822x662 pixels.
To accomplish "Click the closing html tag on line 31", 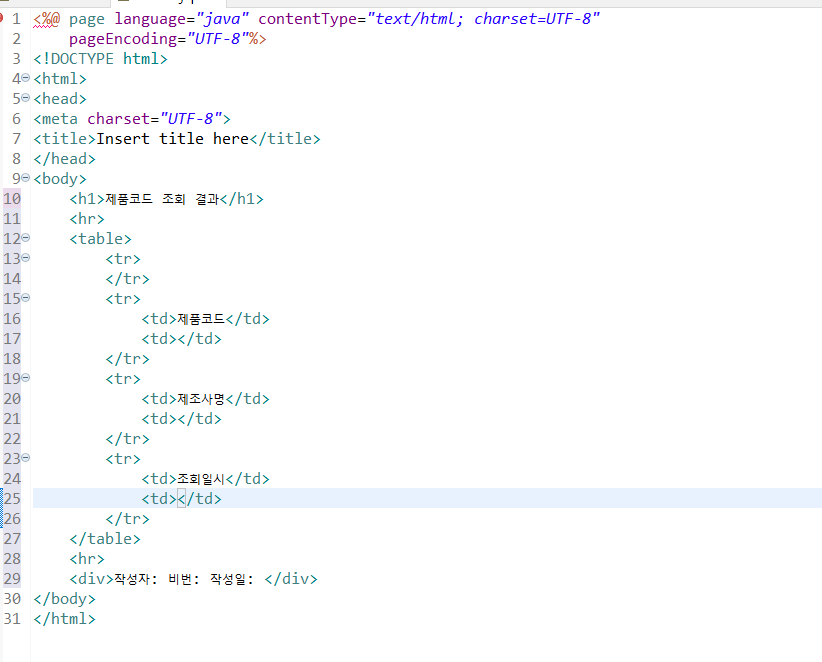I will click(x=64, y=619).
